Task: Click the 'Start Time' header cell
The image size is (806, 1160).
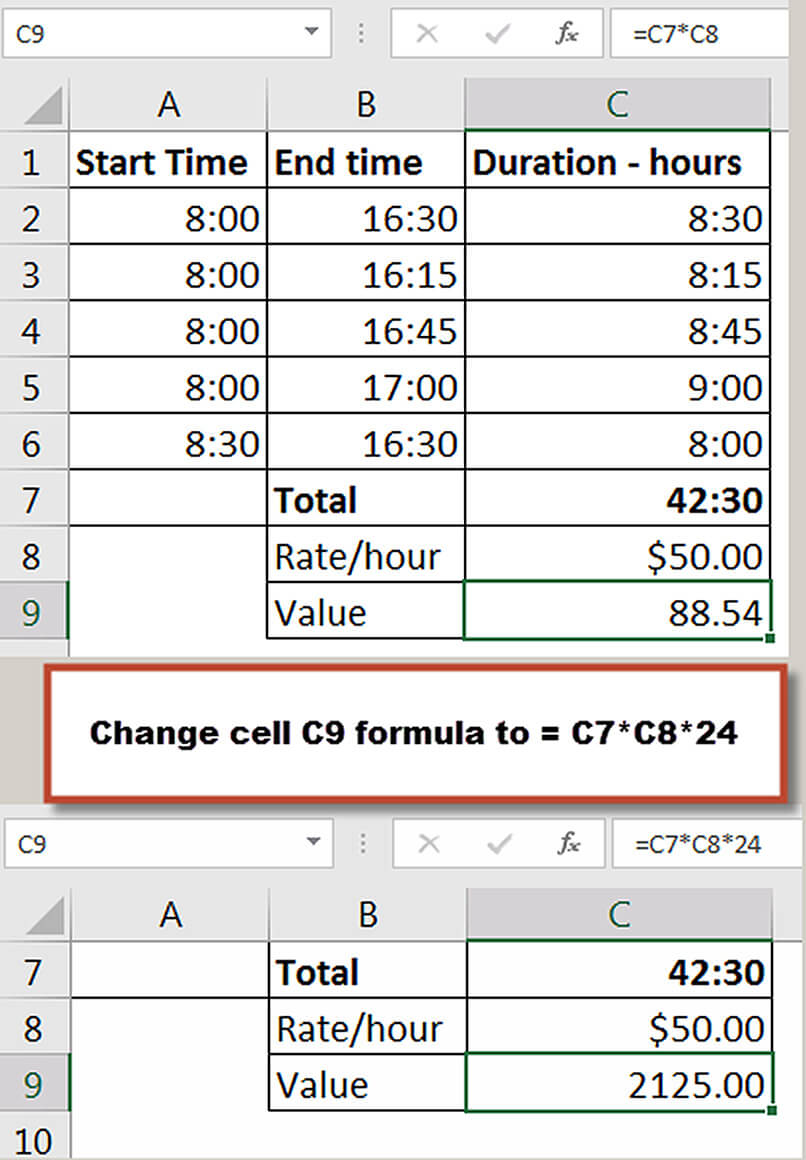Action: pyautogui.click(x=168, y=161)
